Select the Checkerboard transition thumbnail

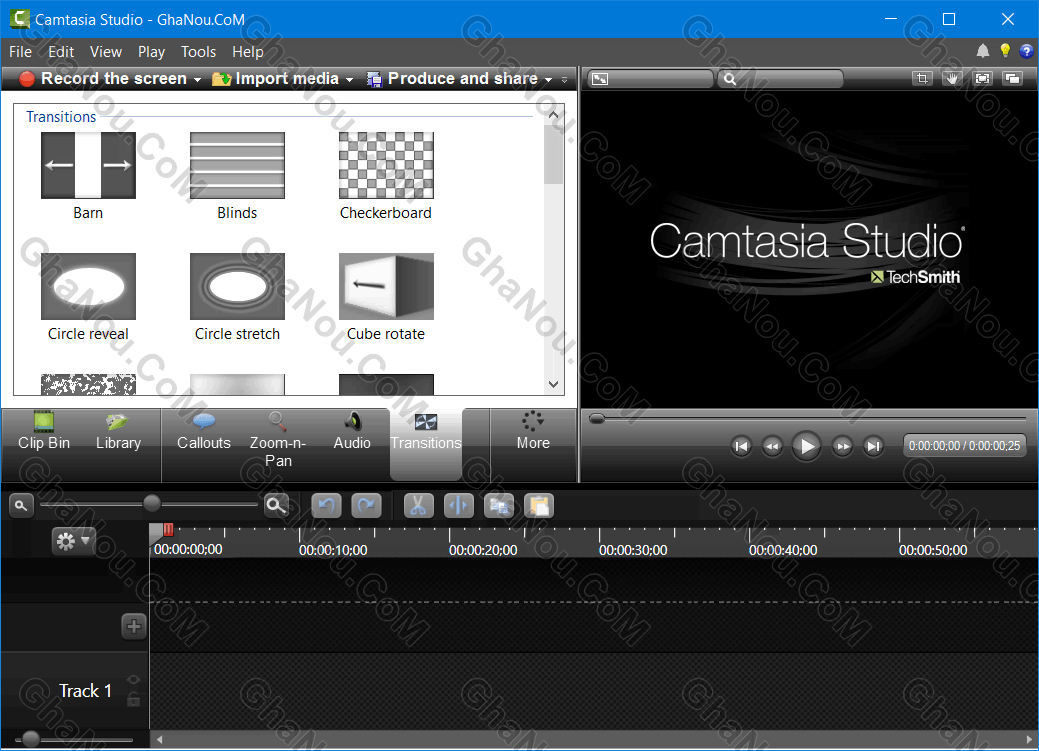[386, 166]
